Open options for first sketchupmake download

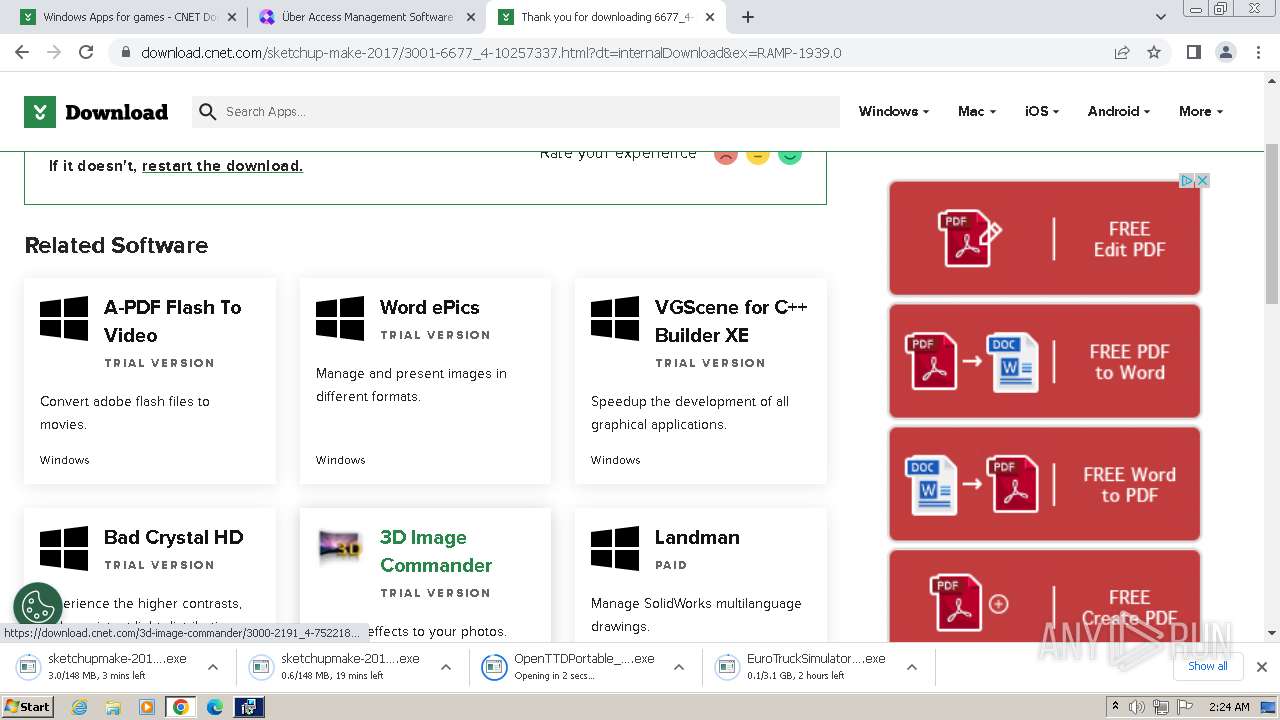coord(213,667)
